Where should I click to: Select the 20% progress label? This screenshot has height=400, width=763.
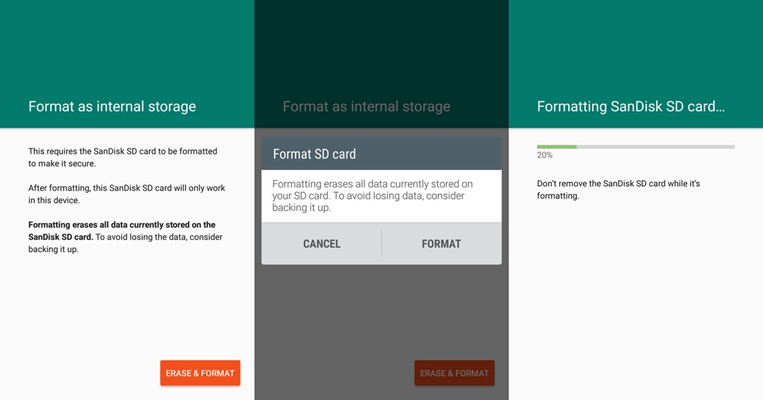coord(545,155)
